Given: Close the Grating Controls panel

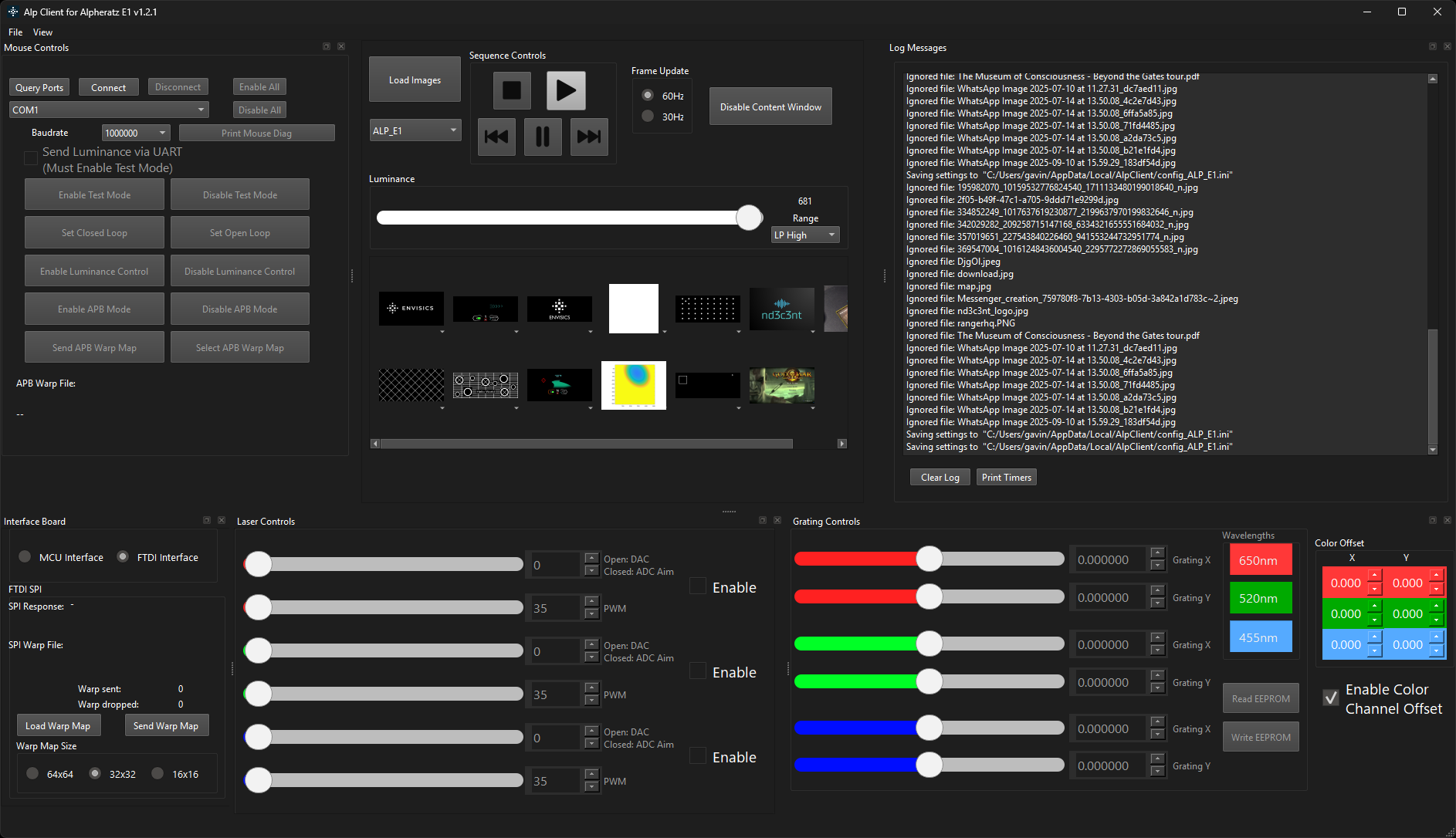Looking at the screenshot, I should coord(1448,521).
